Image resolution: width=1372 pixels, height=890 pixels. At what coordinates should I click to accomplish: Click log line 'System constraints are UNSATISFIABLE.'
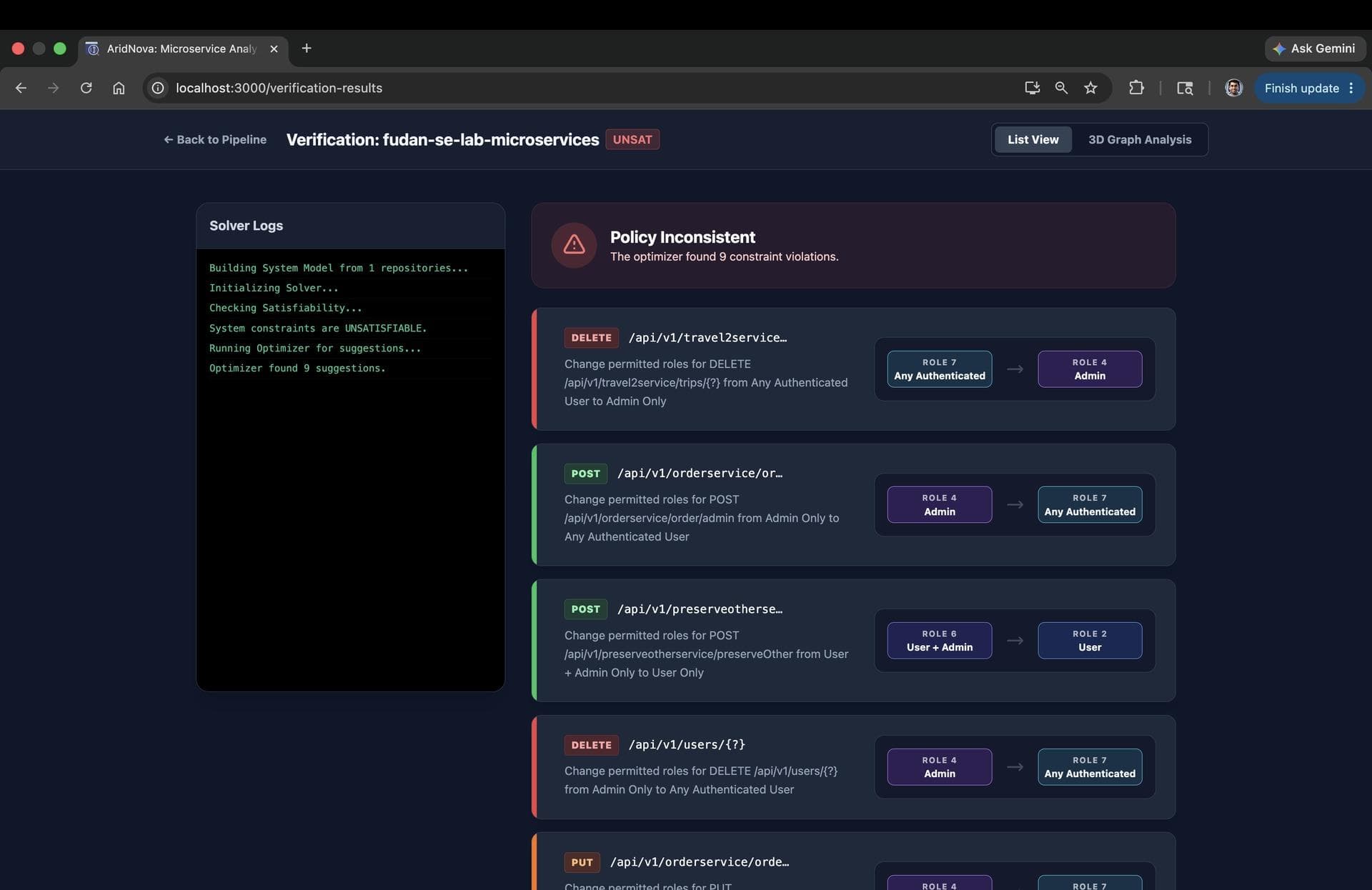pos(318,328)
